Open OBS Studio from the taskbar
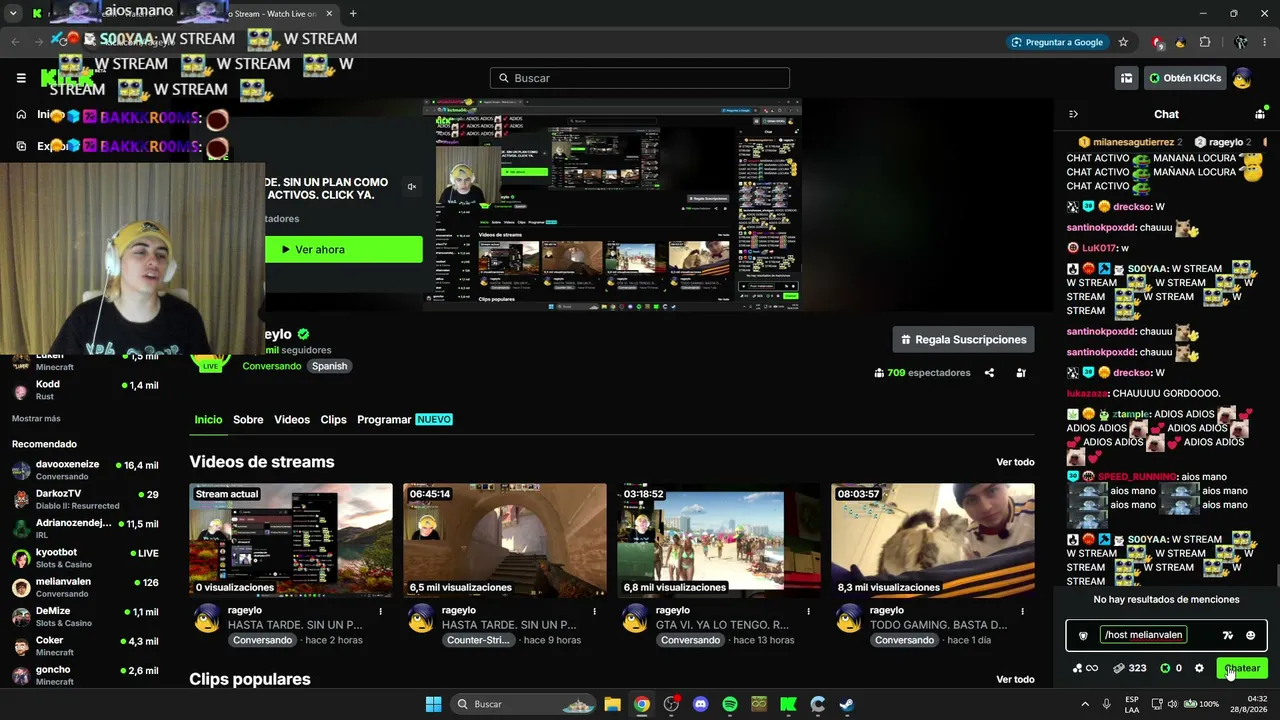The image size is (1280, 720). pyautogui.click(x=671, y=704)
